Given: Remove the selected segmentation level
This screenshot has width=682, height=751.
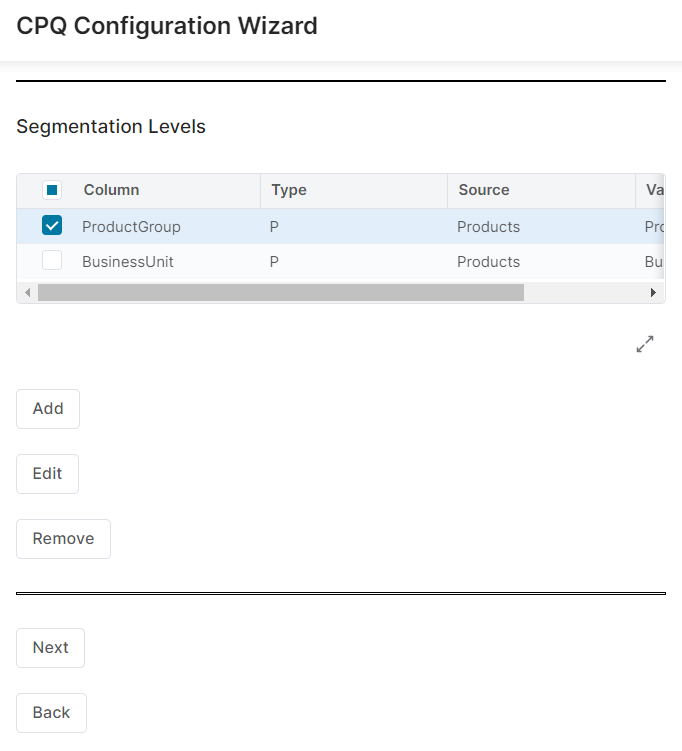Looking at the screenshot, I should [63, 539].
